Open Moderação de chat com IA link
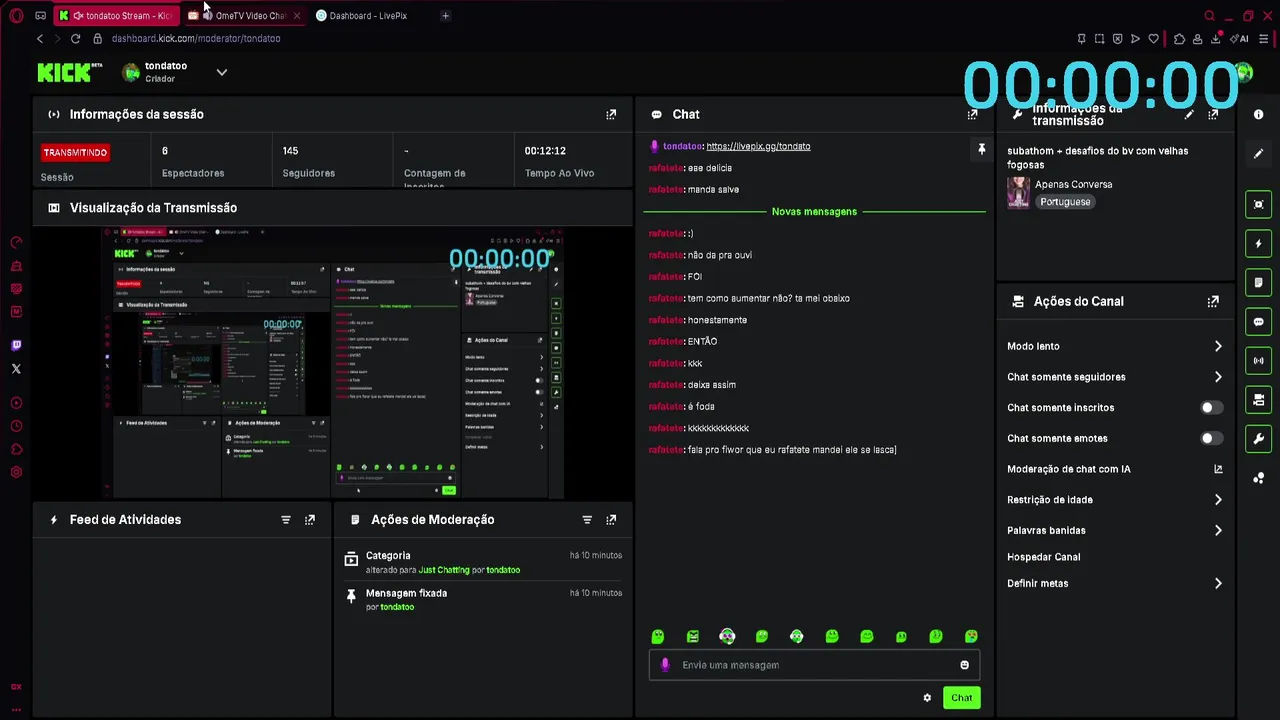The width and height of the screenshot is (1280, 720). [1218, 469]
